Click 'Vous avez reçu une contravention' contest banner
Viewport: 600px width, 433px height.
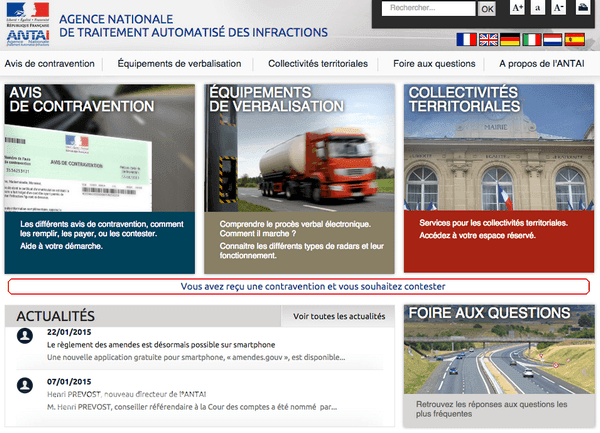298,286
